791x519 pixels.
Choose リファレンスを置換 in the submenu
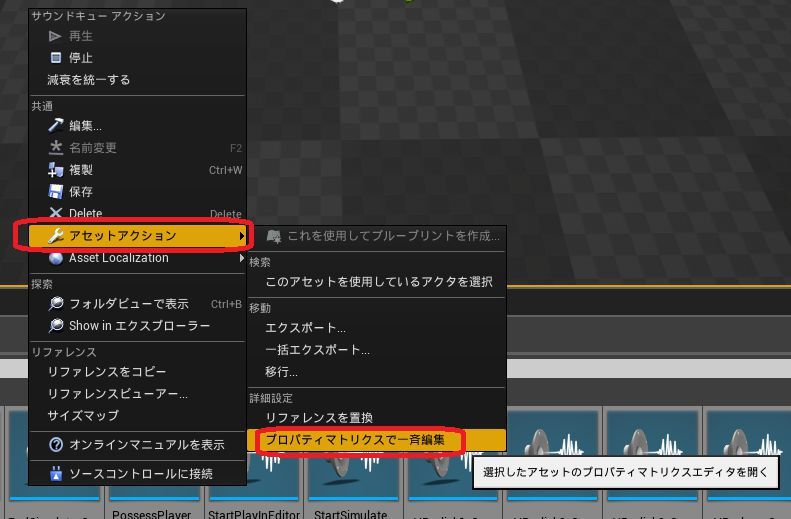377,418
